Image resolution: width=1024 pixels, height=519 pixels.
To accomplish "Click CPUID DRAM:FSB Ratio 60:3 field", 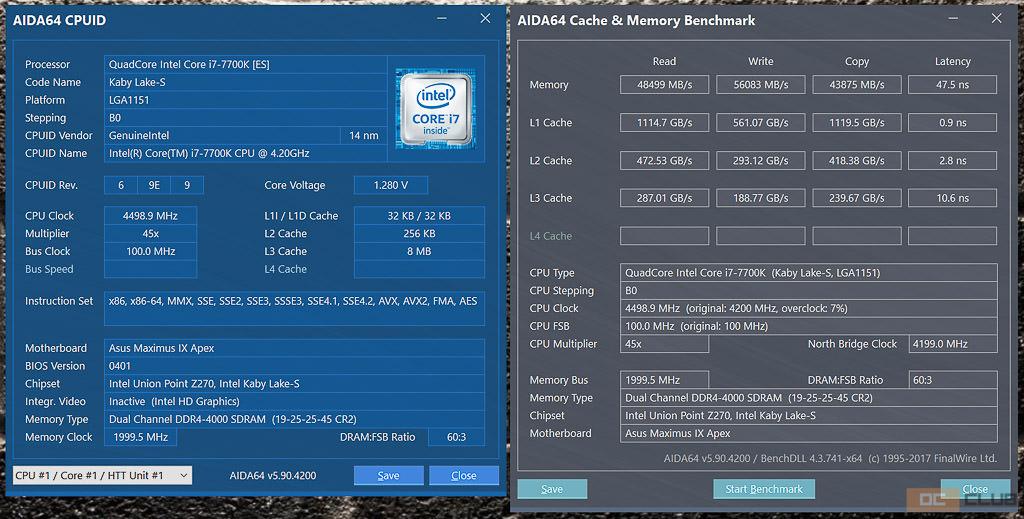I will 456,437.
